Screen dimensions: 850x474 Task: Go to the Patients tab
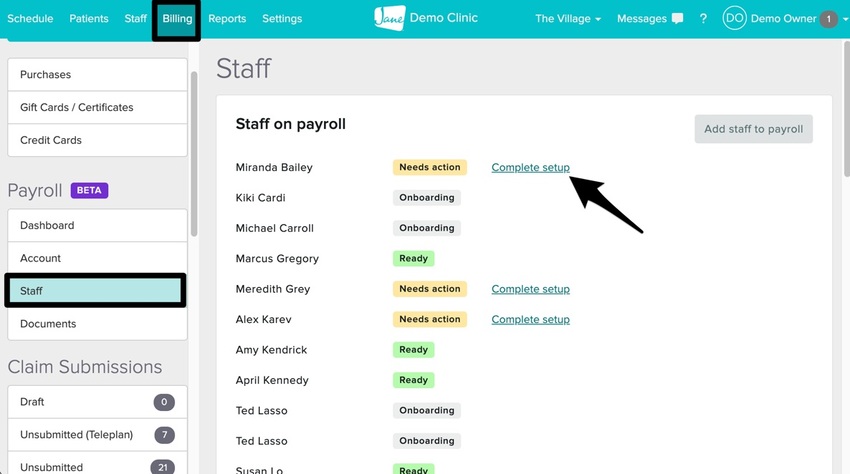click(x=89, y=19)
